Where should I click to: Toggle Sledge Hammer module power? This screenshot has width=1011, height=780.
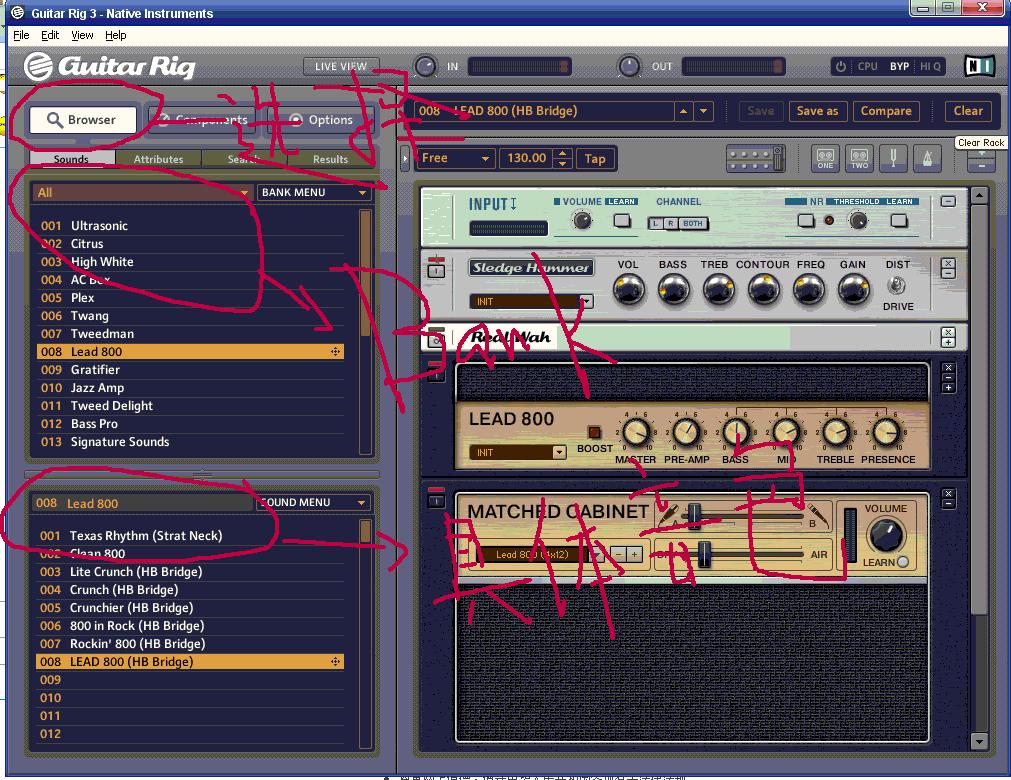pyautogui.click(x=437, y=268)
